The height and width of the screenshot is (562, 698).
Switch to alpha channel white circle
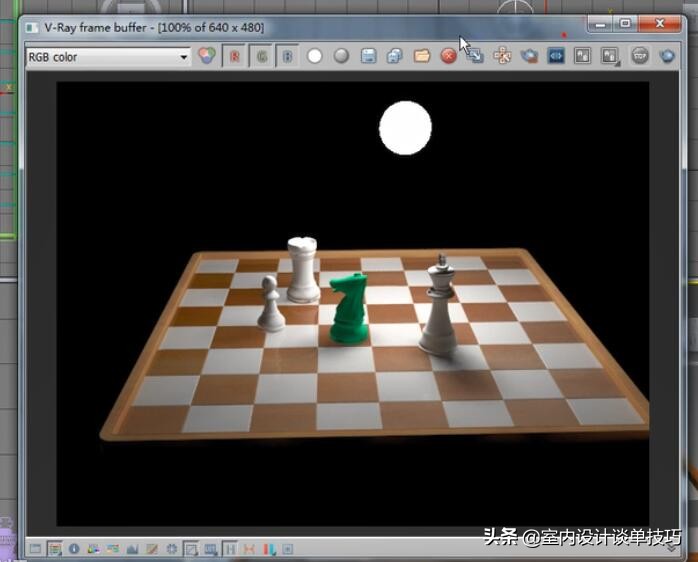(x=314, y=56)
